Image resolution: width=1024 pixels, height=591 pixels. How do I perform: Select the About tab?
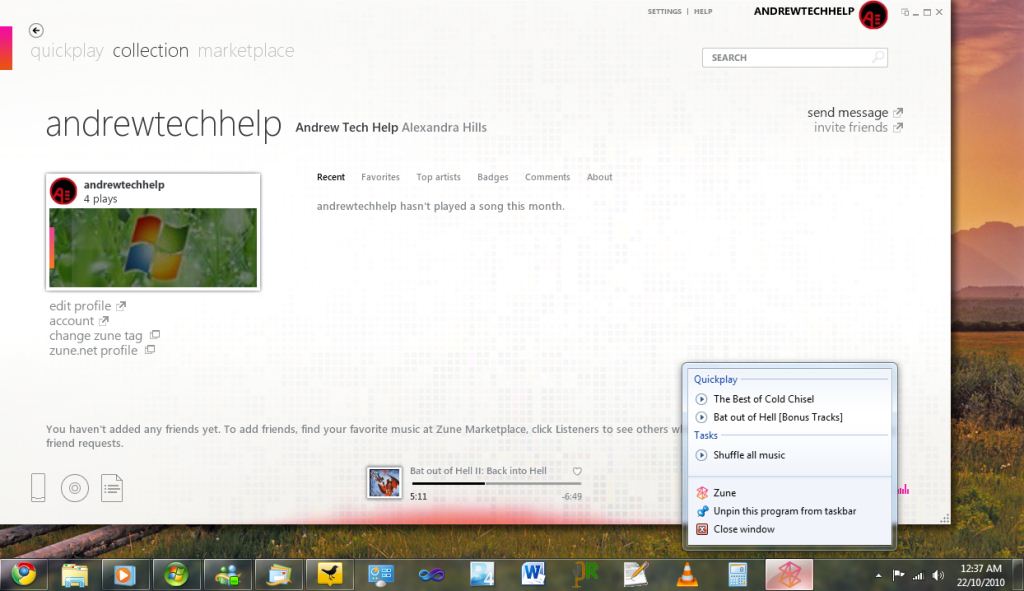599,177
